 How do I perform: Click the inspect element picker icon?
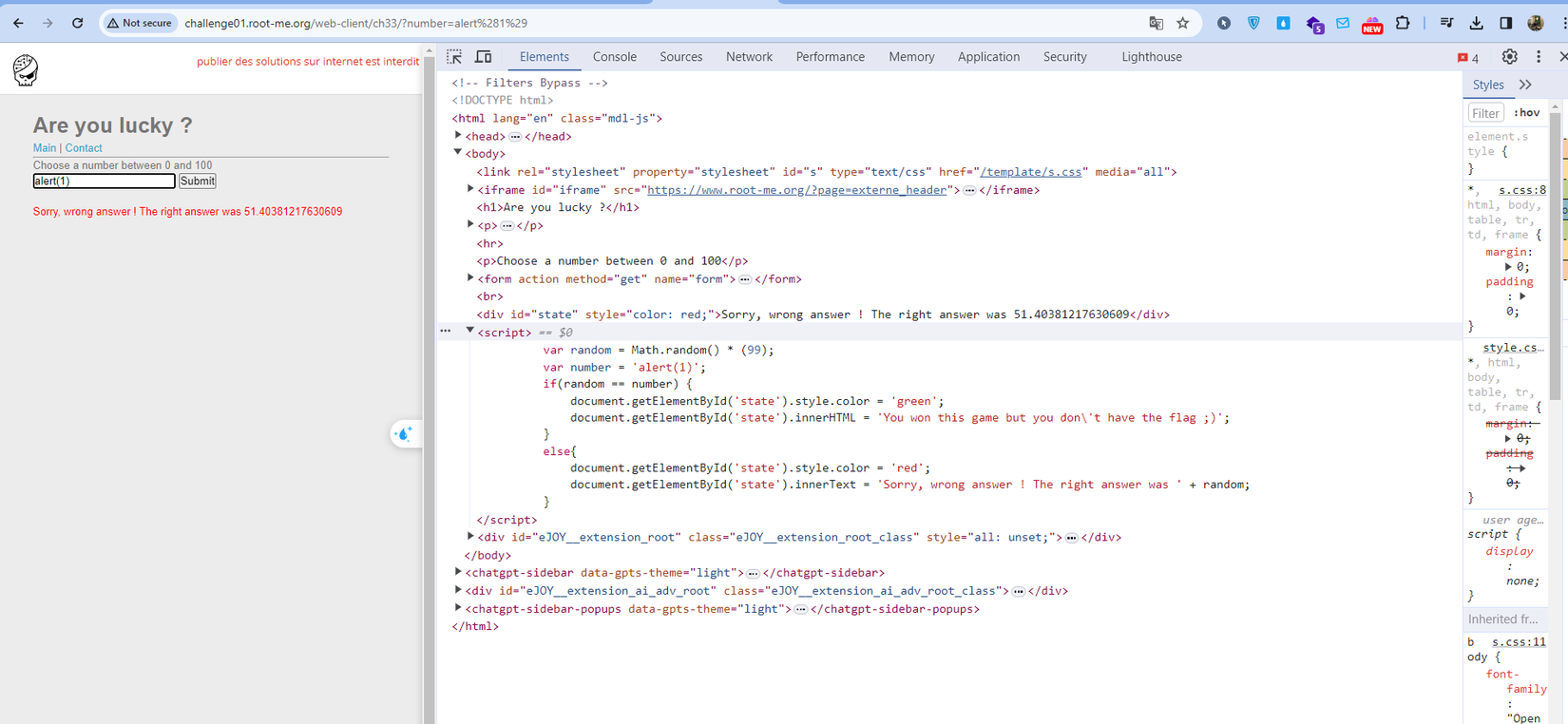pos(454,57)
